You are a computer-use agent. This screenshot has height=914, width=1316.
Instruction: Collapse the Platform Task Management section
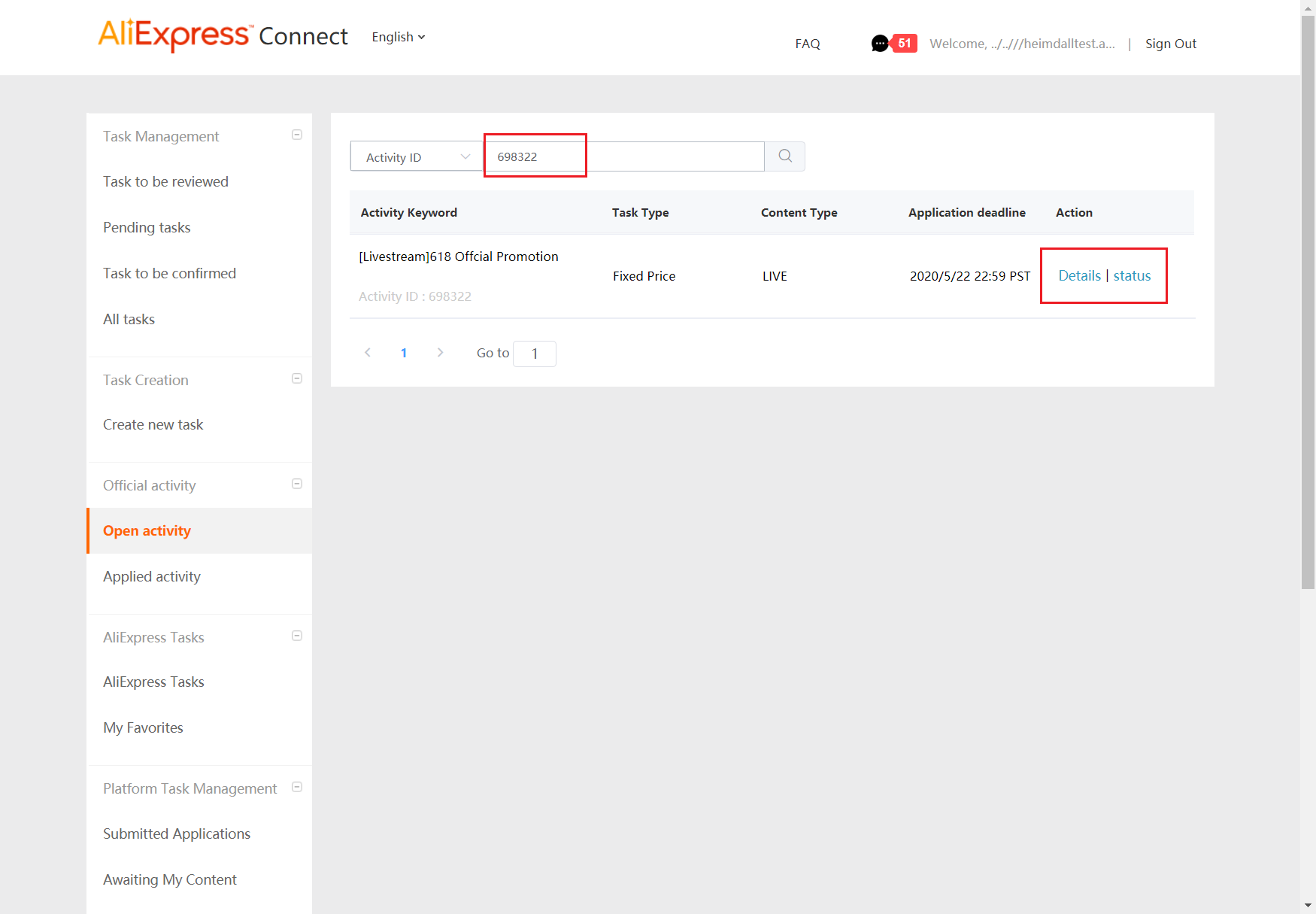click(297, 787)
